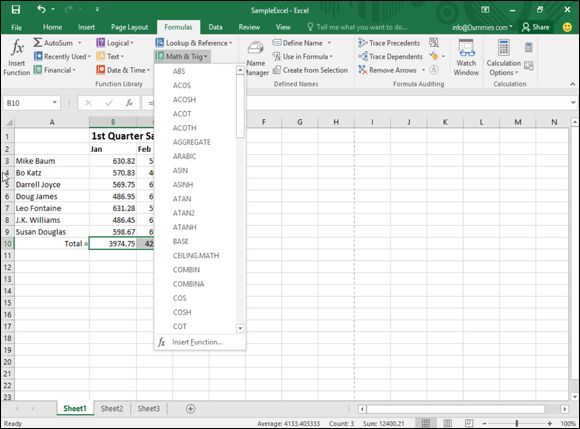Screen dimensions: 580x429
Task: Click Trace Precedents
Action: 389,43
